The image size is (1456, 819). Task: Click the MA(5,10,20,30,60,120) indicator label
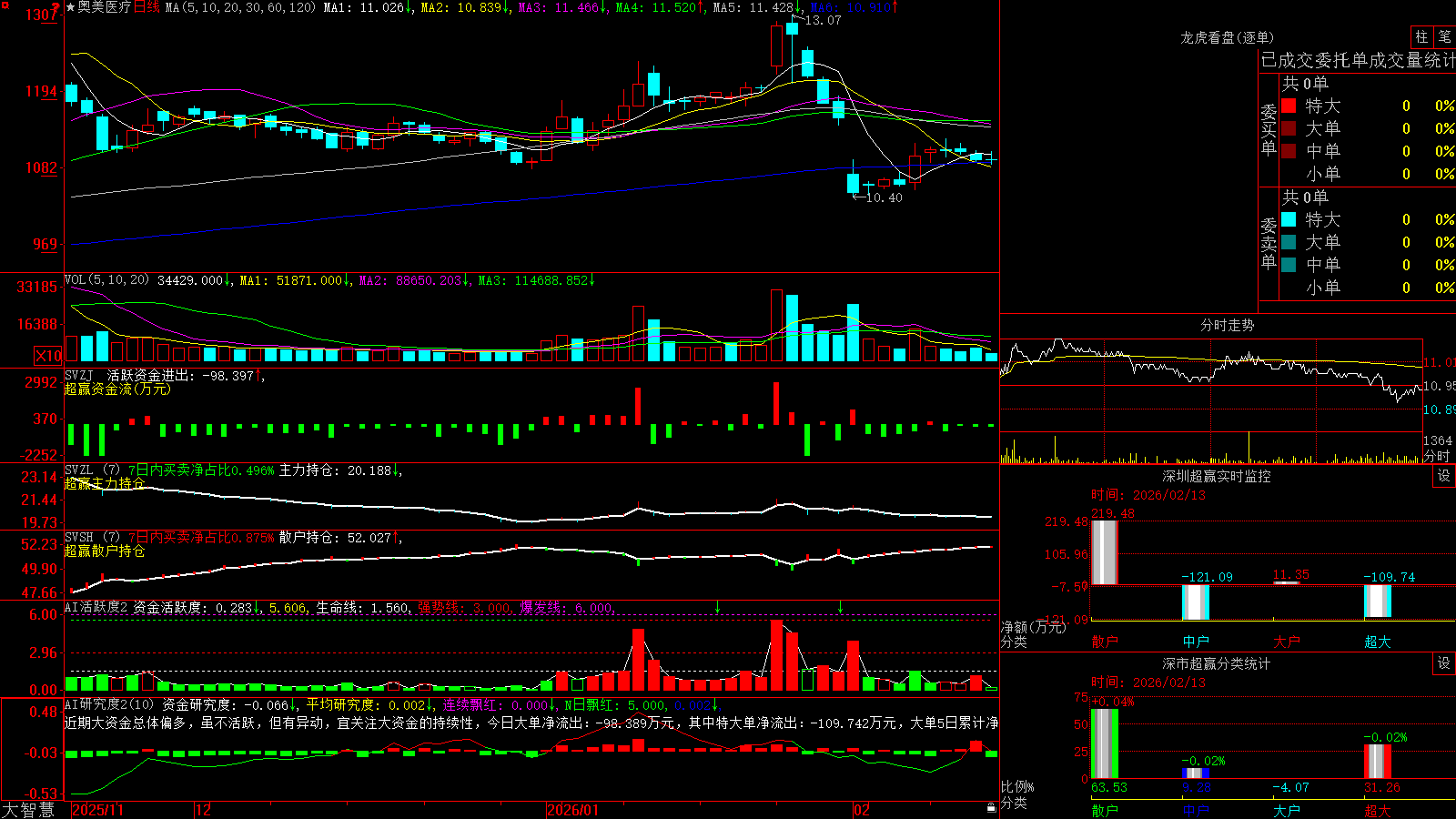point(240,7)
